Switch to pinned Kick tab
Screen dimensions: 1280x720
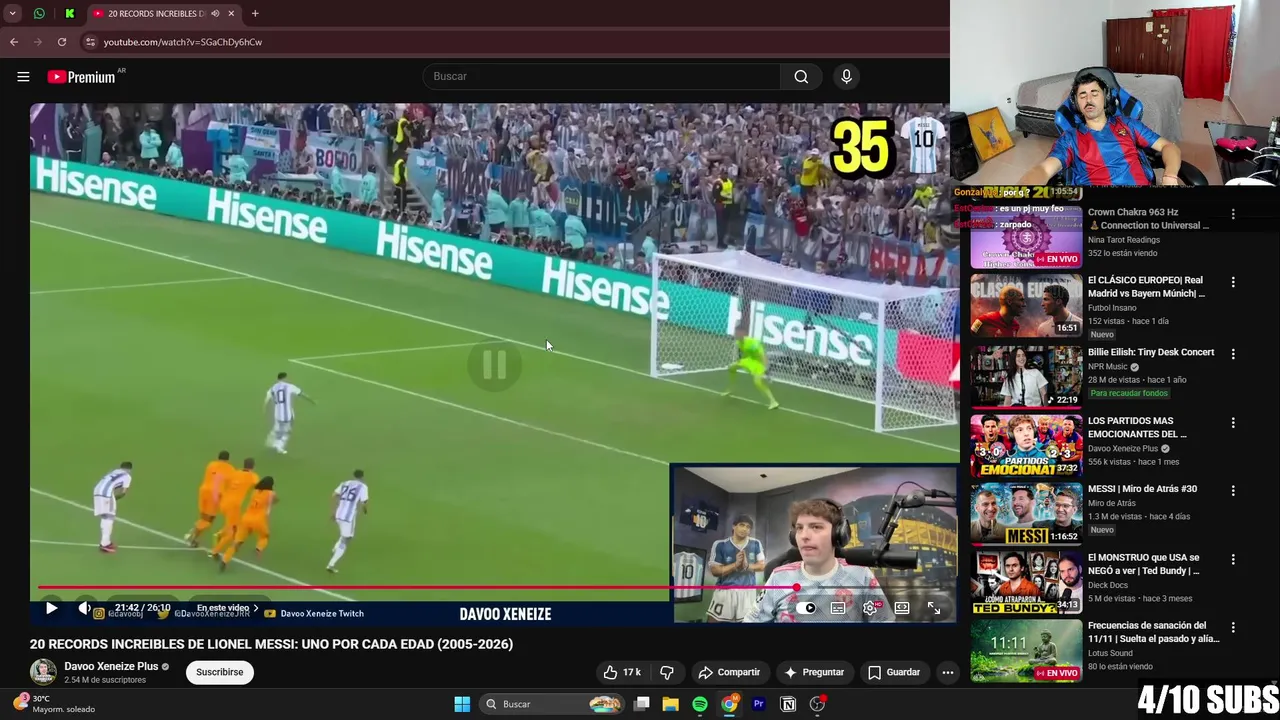[x=70, y=13]
